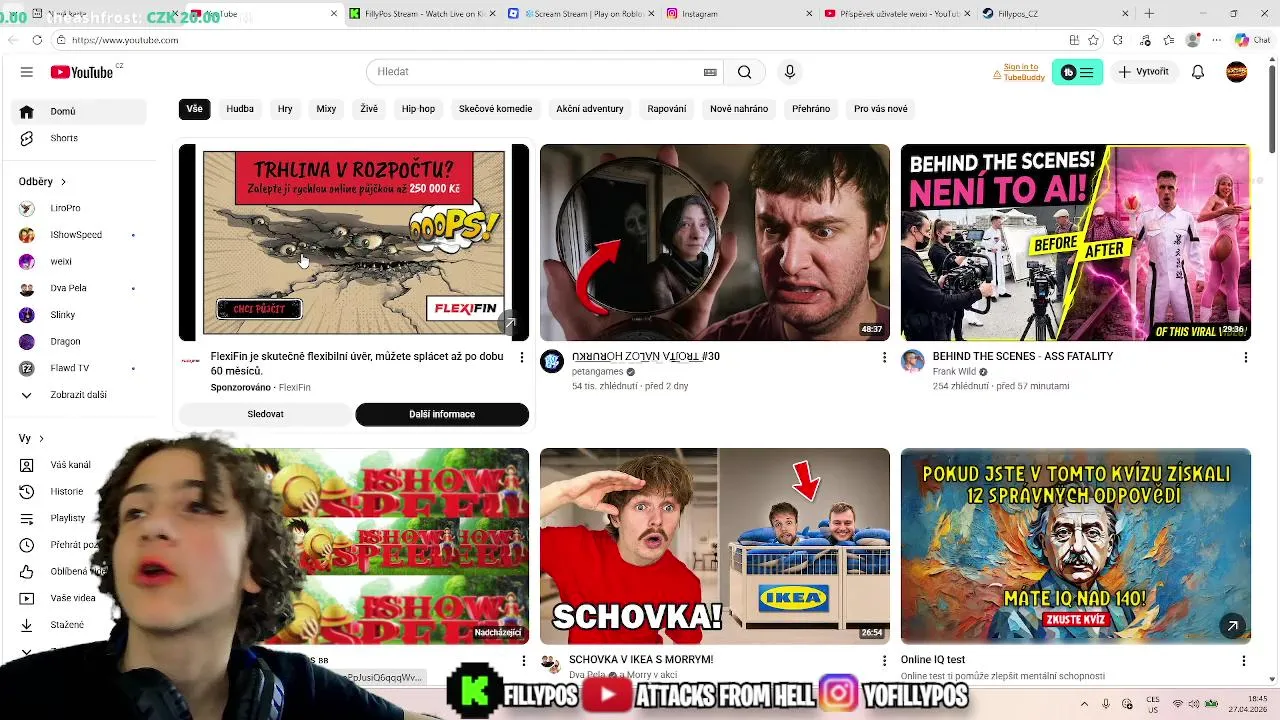Click the petangames channel avatar
This screenshot has width=1280, height=720.
click(552, 361)
